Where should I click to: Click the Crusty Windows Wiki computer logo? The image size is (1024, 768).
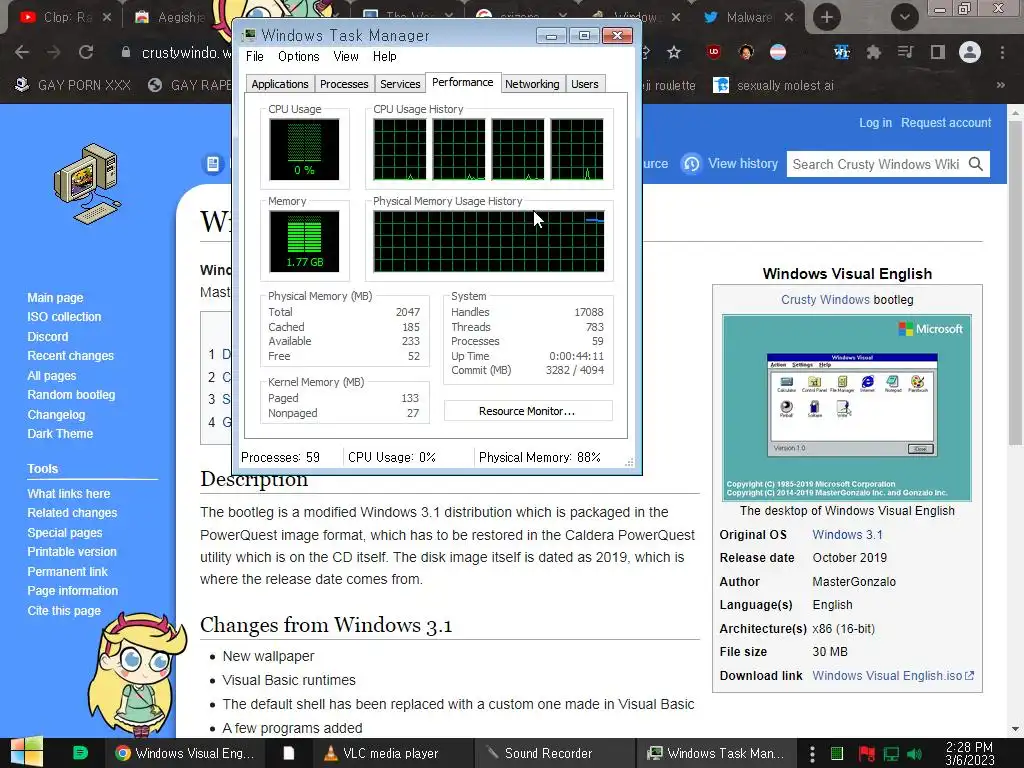pos(88,184)
